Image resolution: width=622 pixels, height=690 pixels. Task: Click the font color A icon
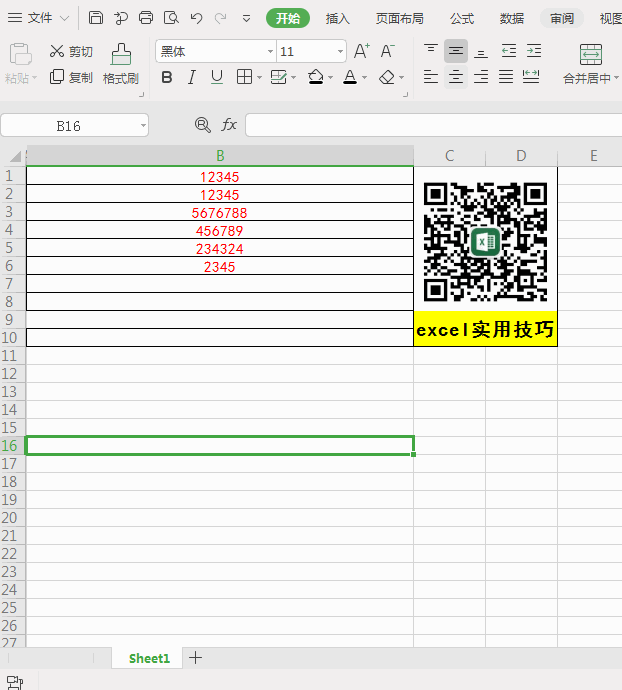[x=350, y=77]
